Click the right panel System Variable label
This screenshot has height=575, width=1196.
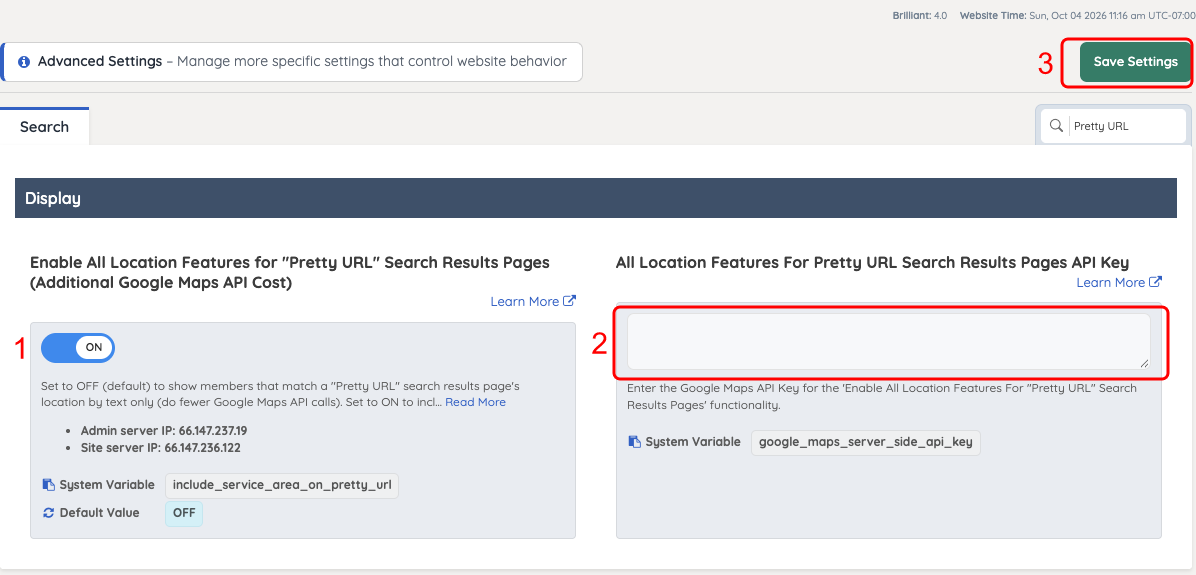693,442
